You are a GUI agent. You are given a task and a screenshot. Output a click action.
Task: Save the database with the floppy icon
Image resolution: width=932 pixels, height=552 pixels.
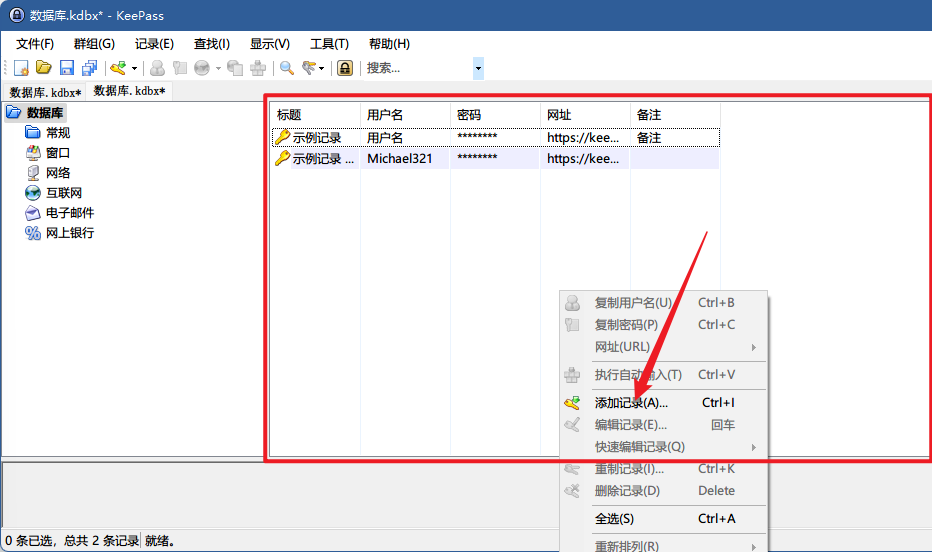pyautogui.click(x=67, y=68)
